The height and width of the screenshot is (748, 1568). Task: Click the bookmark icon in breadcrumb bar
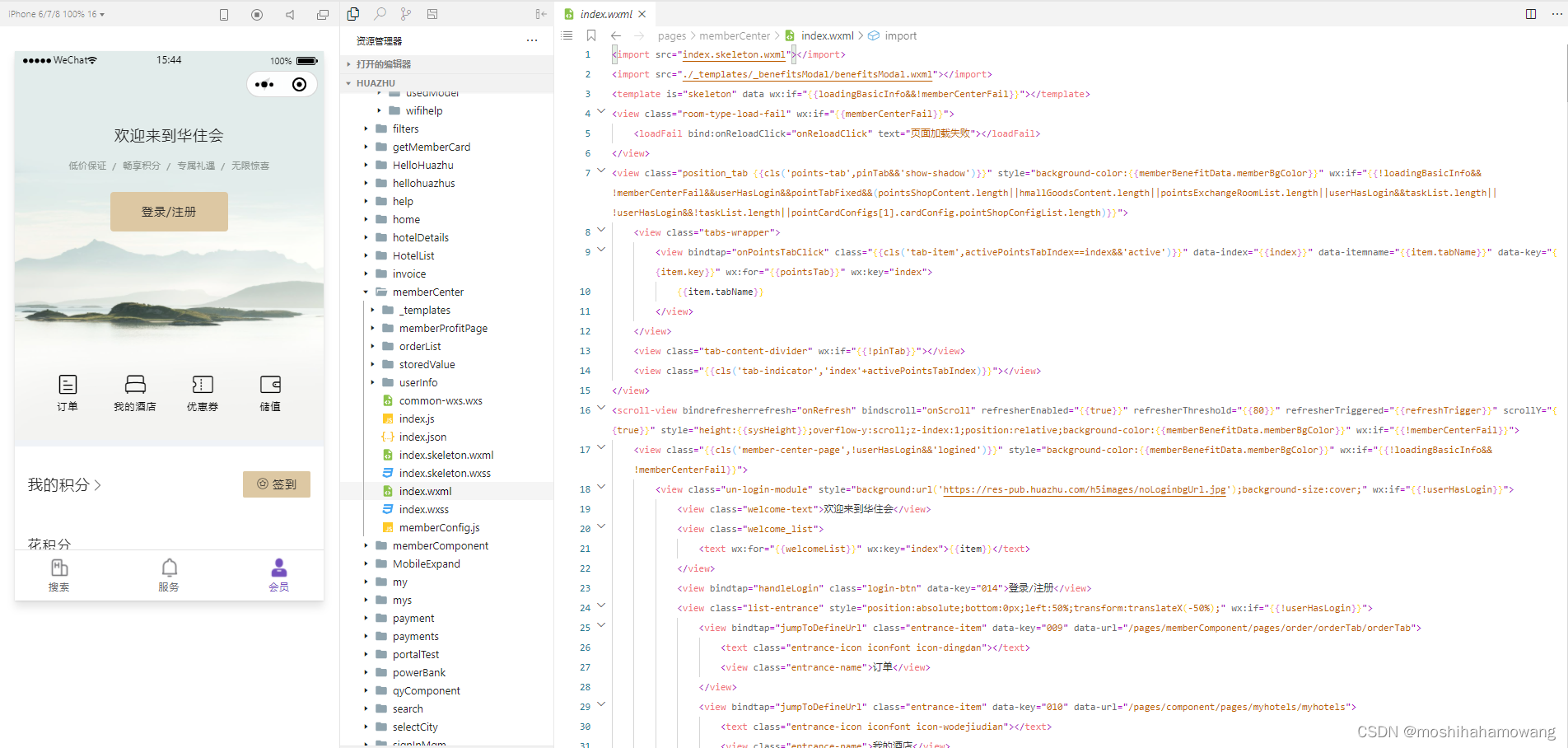[591, 35]
